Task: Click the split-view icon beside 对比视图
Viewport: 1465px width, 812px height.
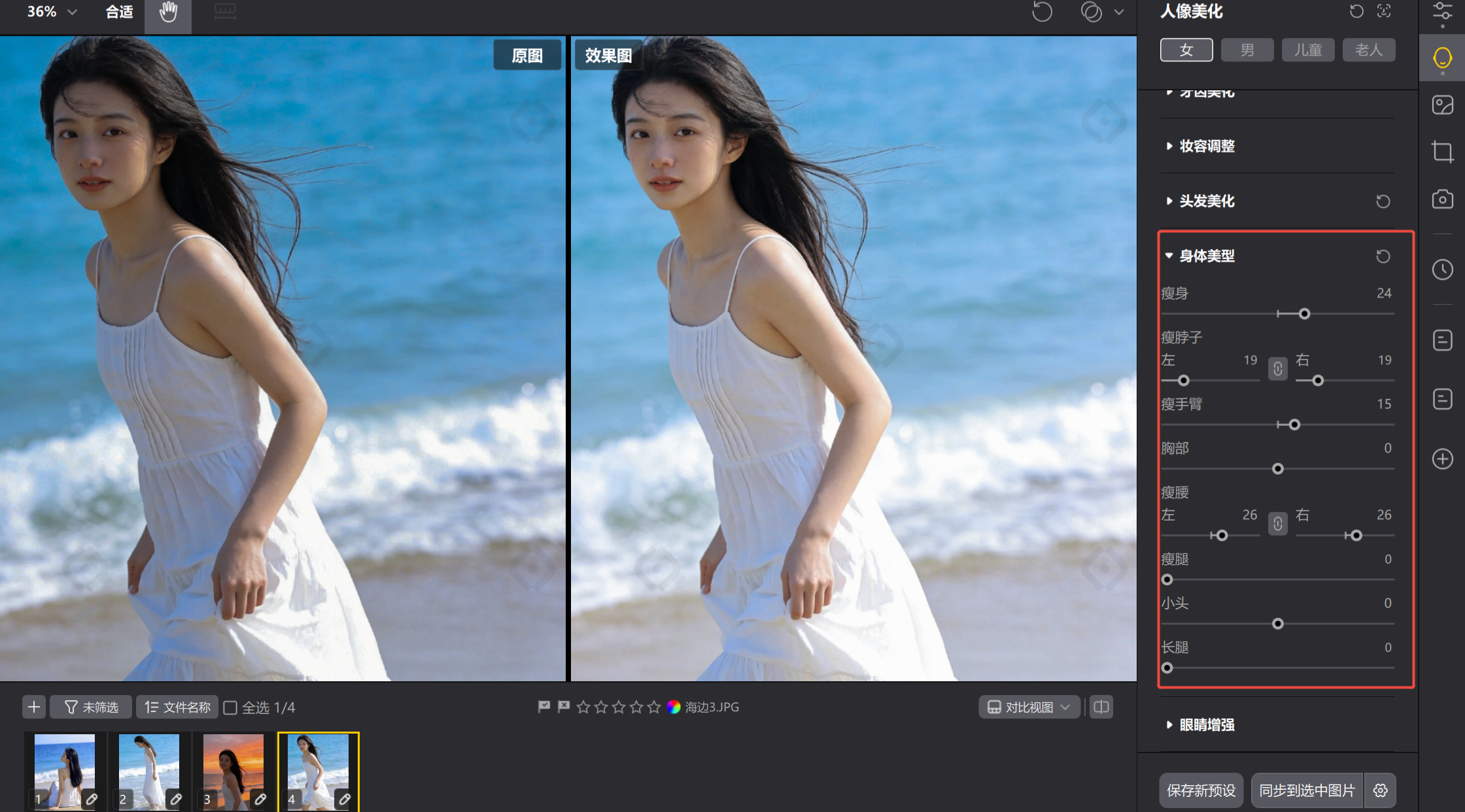Action: click(1101, 707)
